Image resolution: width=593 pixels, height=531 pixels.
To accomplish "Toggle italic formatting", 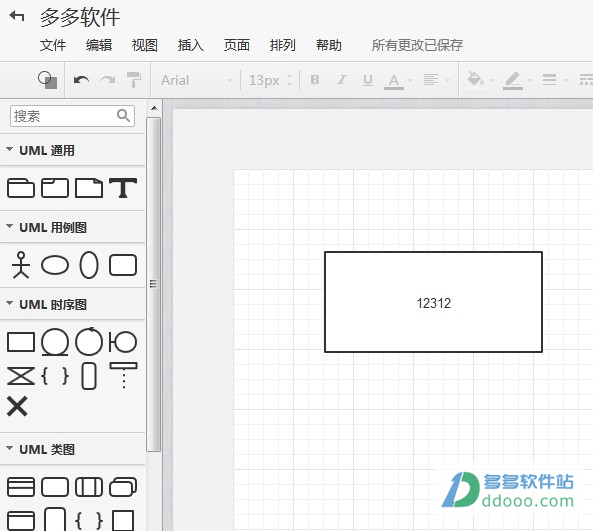I will point(342,80).
